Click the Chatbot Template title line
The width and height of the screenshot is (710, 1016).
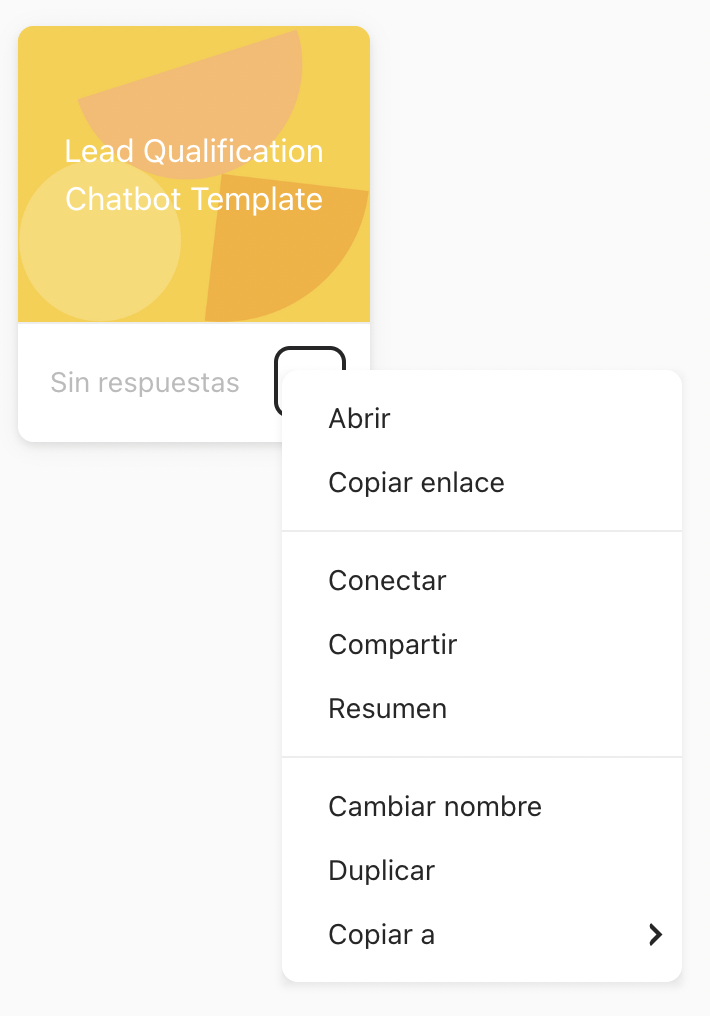coord(194,199)
